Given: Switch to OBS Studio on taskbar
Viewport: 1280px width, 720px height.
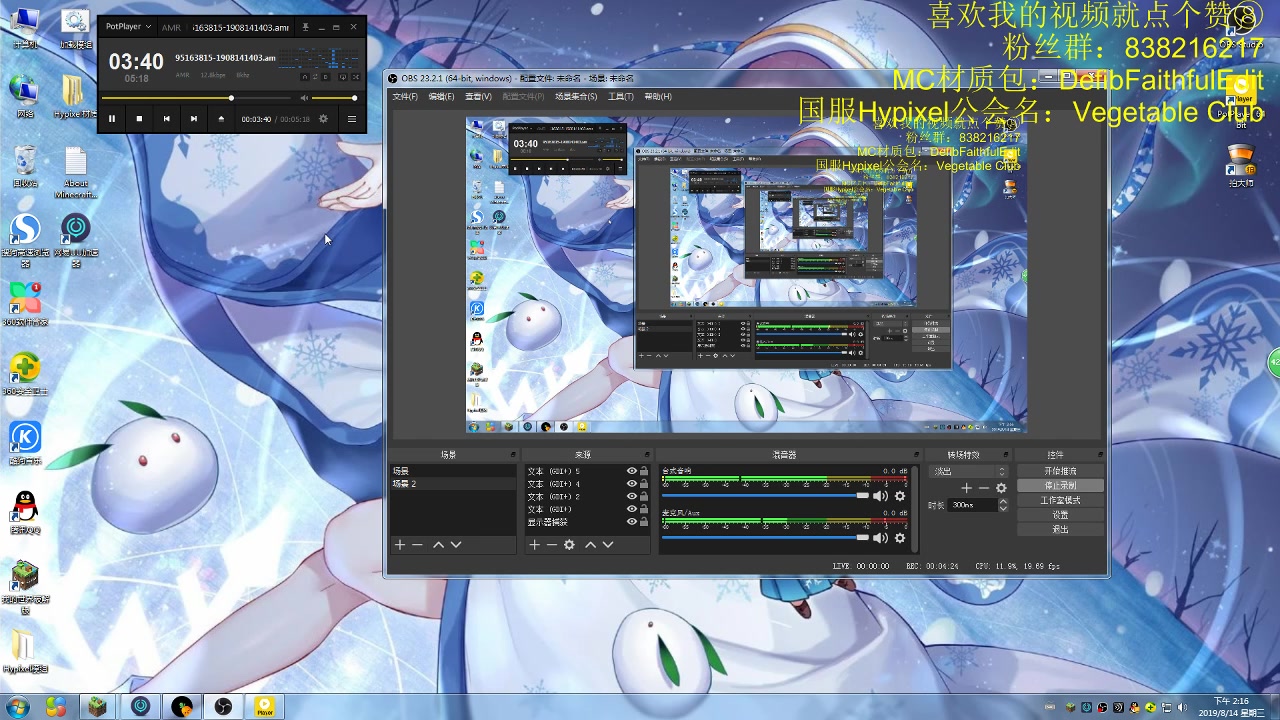Looking at the screenshot, I should point(223,707).
